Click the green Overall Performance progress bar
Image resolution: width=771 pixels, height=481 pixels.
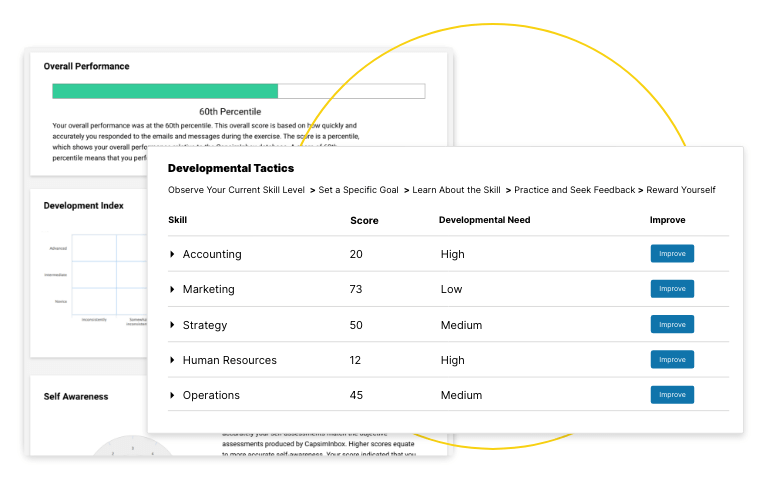click(x=165, y=91)
